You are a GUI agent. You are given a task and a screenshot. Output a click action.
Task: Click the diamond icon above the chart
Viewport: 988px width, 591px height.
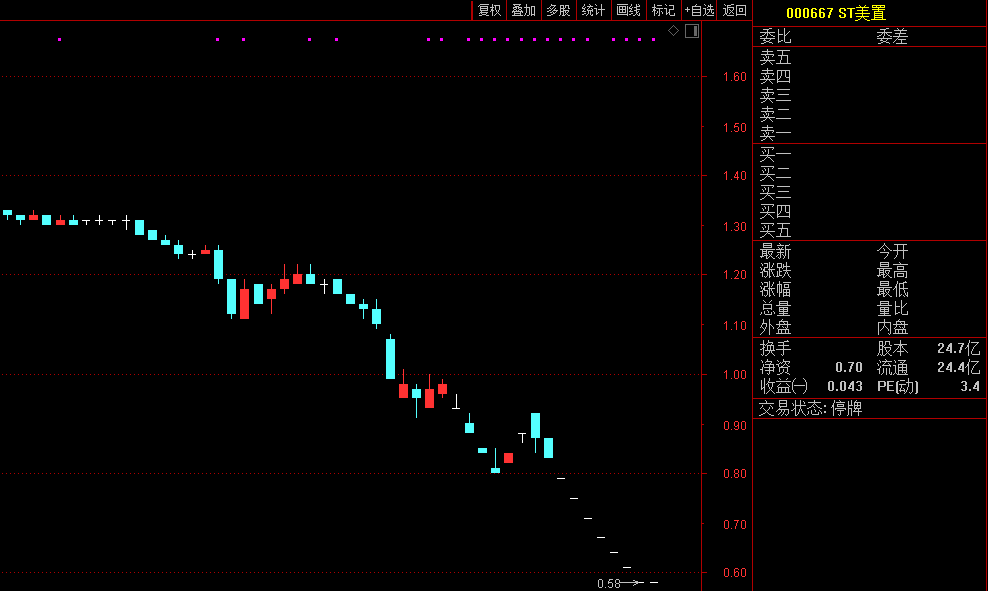[674, 31]
